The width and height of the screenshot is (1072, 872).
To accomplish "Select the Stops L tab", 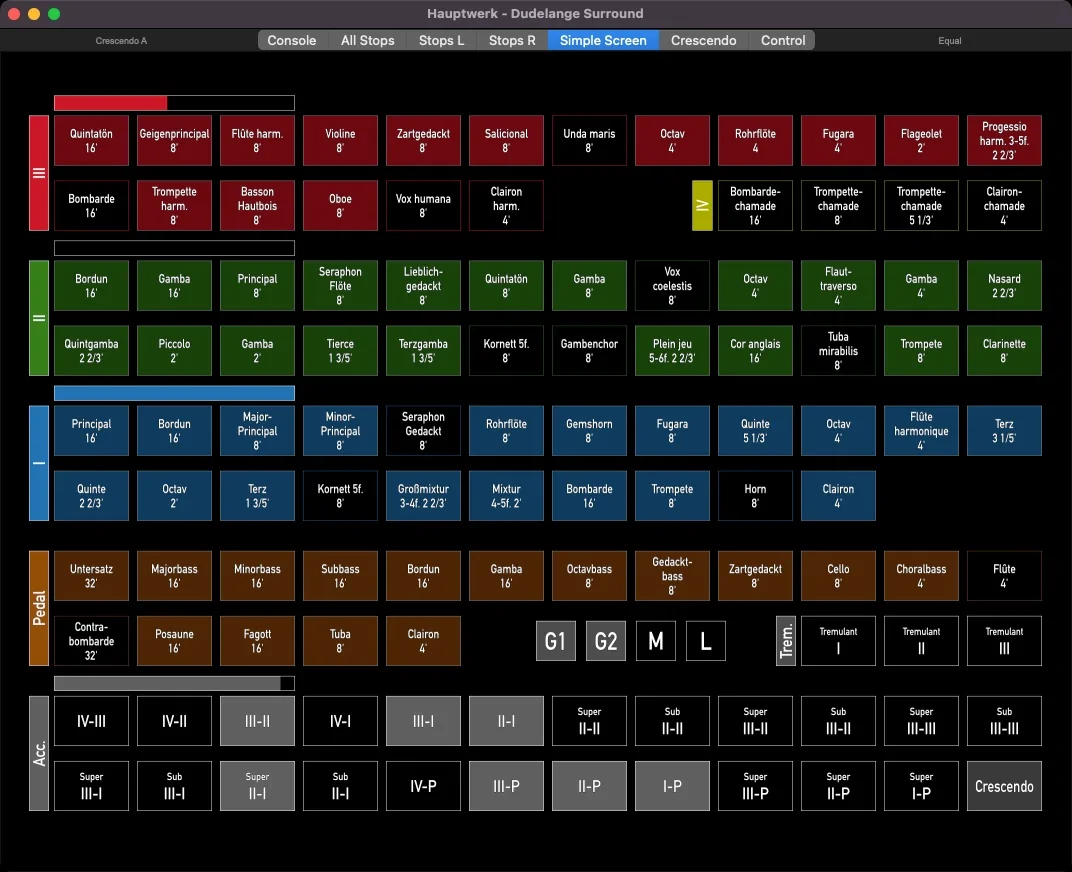I will coord(441,40).
